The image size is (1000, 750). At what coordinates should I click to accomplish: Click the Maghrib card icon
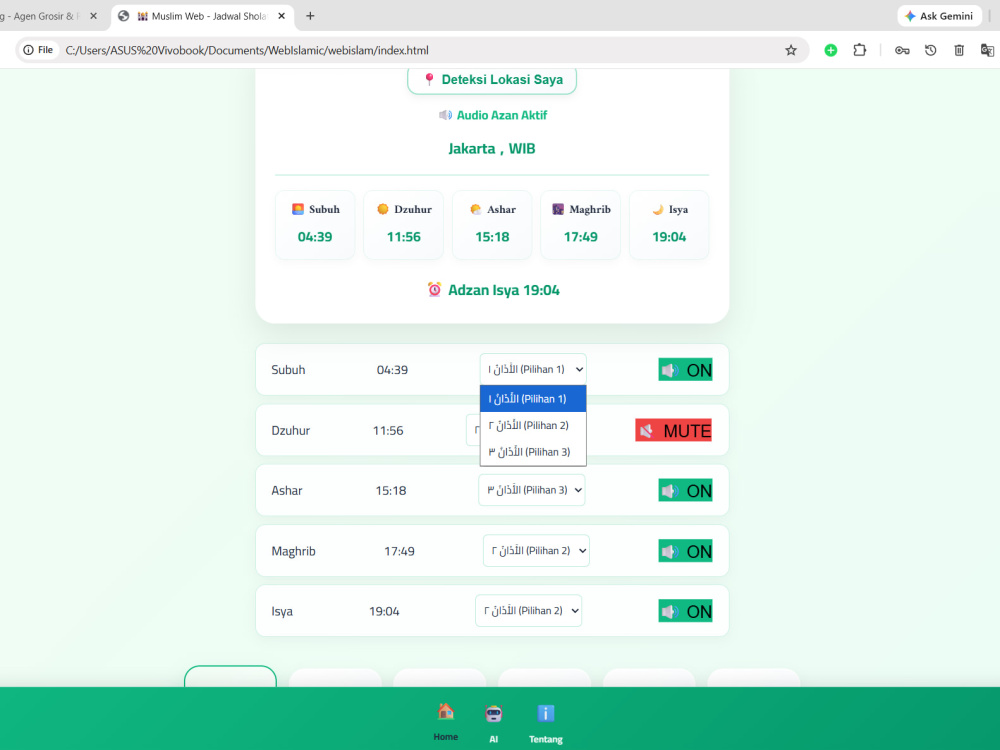[x=558, y=209]
